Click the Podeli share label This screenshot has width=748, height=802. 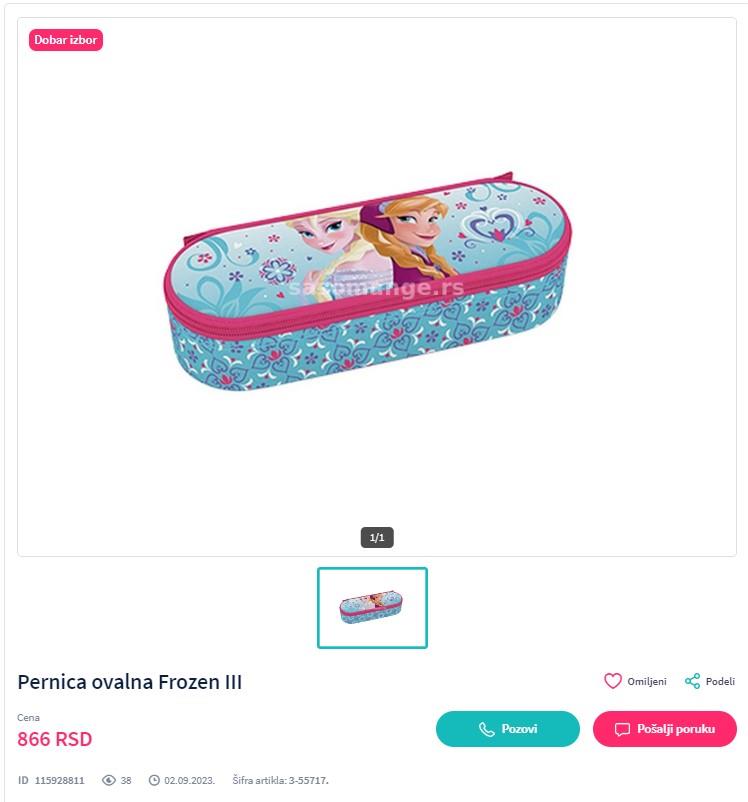(x=720, y=681)
